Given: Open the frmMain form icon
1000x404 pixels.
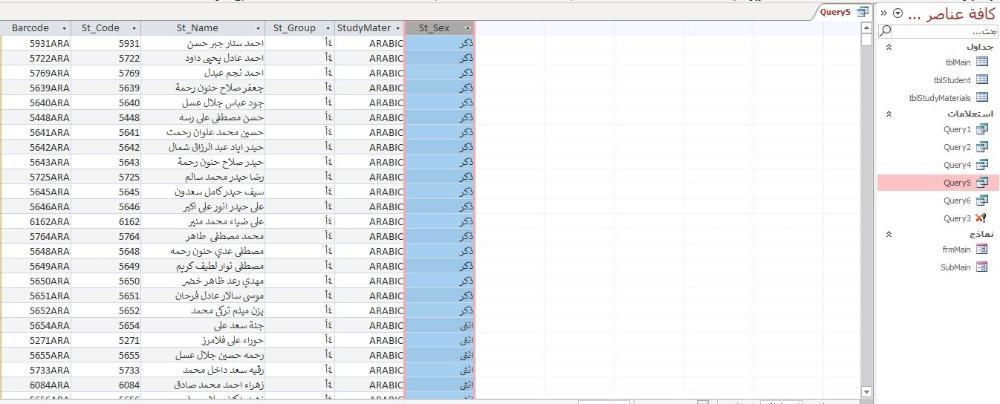Looking at the screenshot, I should (981, 250).
